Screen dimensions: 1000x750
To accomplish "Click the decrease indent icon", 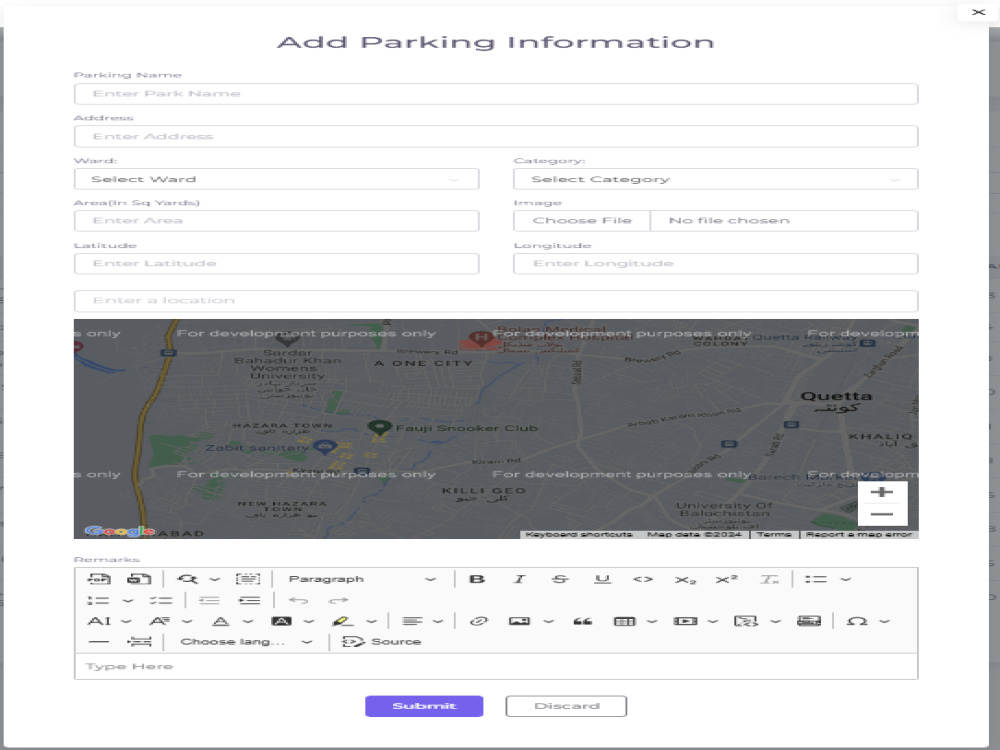I will (209, 600).
